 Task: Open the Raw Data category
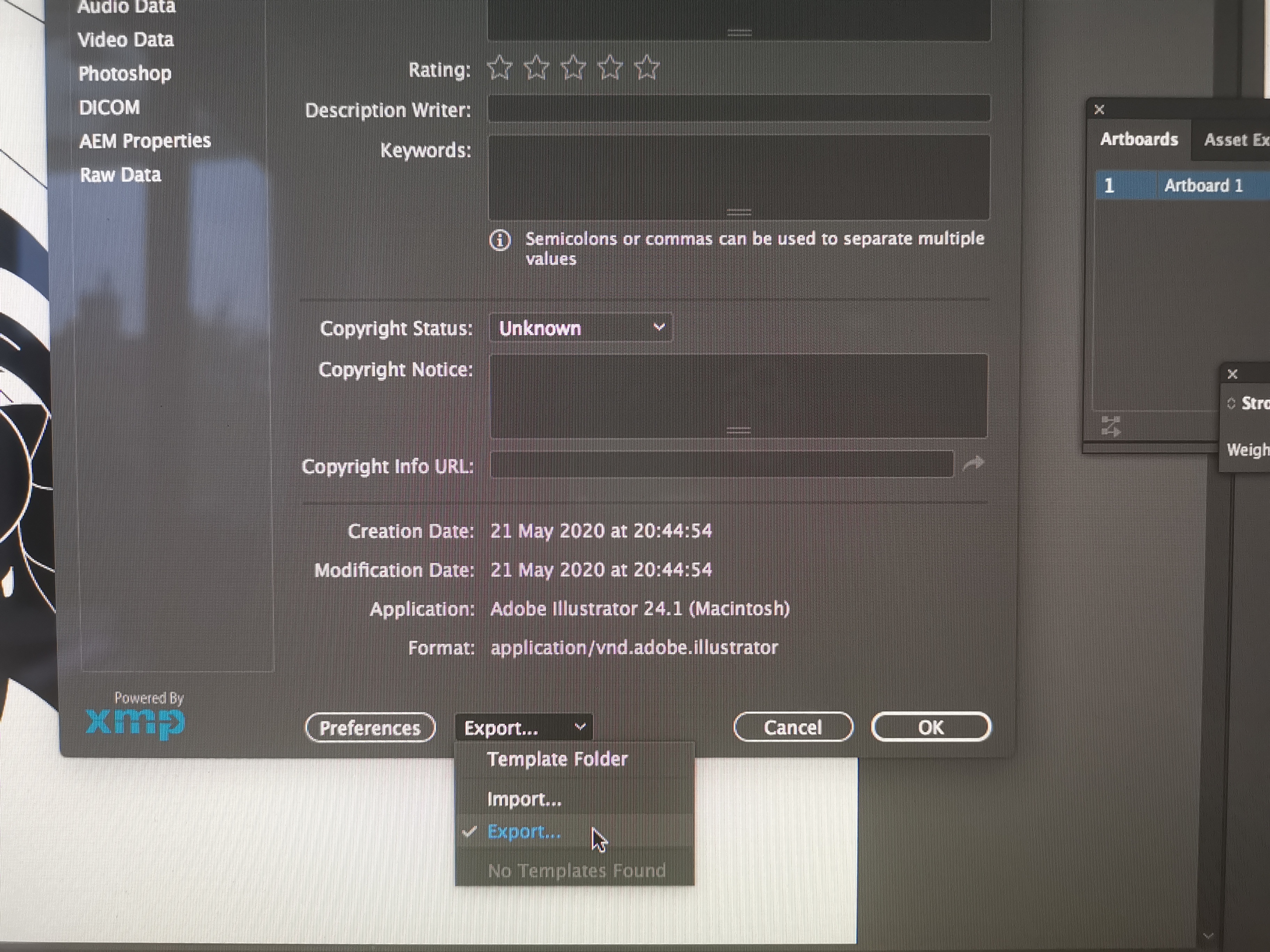[x=120, y=175]
